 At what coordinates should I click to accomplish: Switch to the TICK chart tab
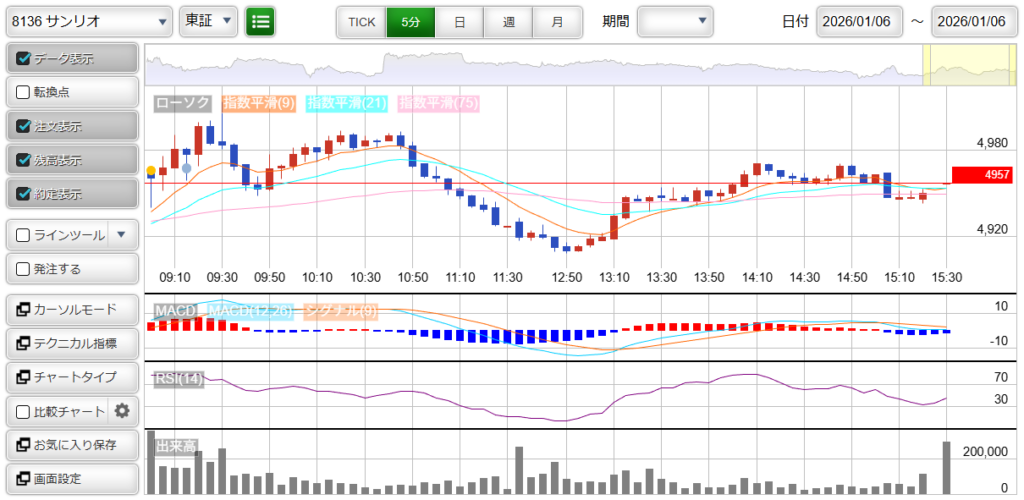point(361,21)
